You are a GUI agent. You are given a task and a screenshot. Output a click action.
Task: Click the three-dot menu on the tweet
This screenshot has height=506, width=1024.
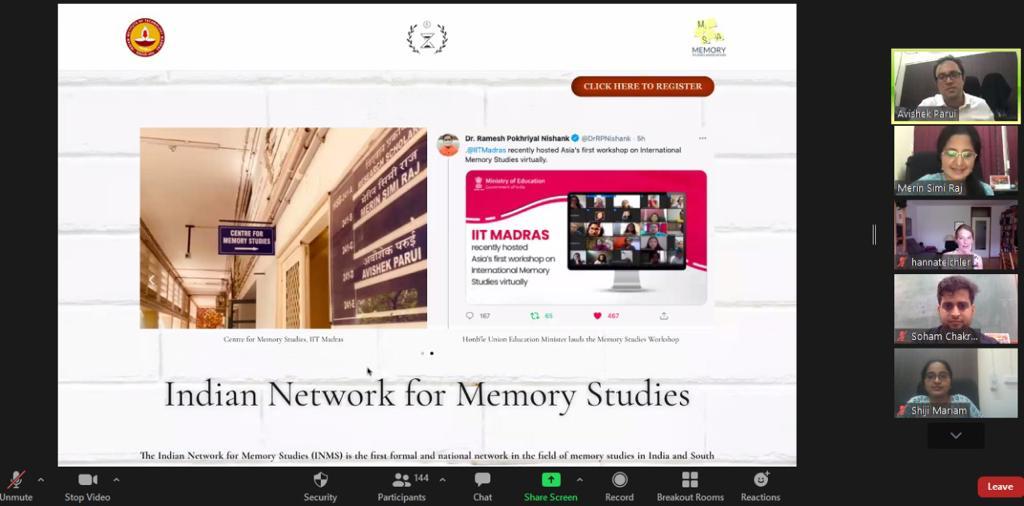click(x=702, y=138)
